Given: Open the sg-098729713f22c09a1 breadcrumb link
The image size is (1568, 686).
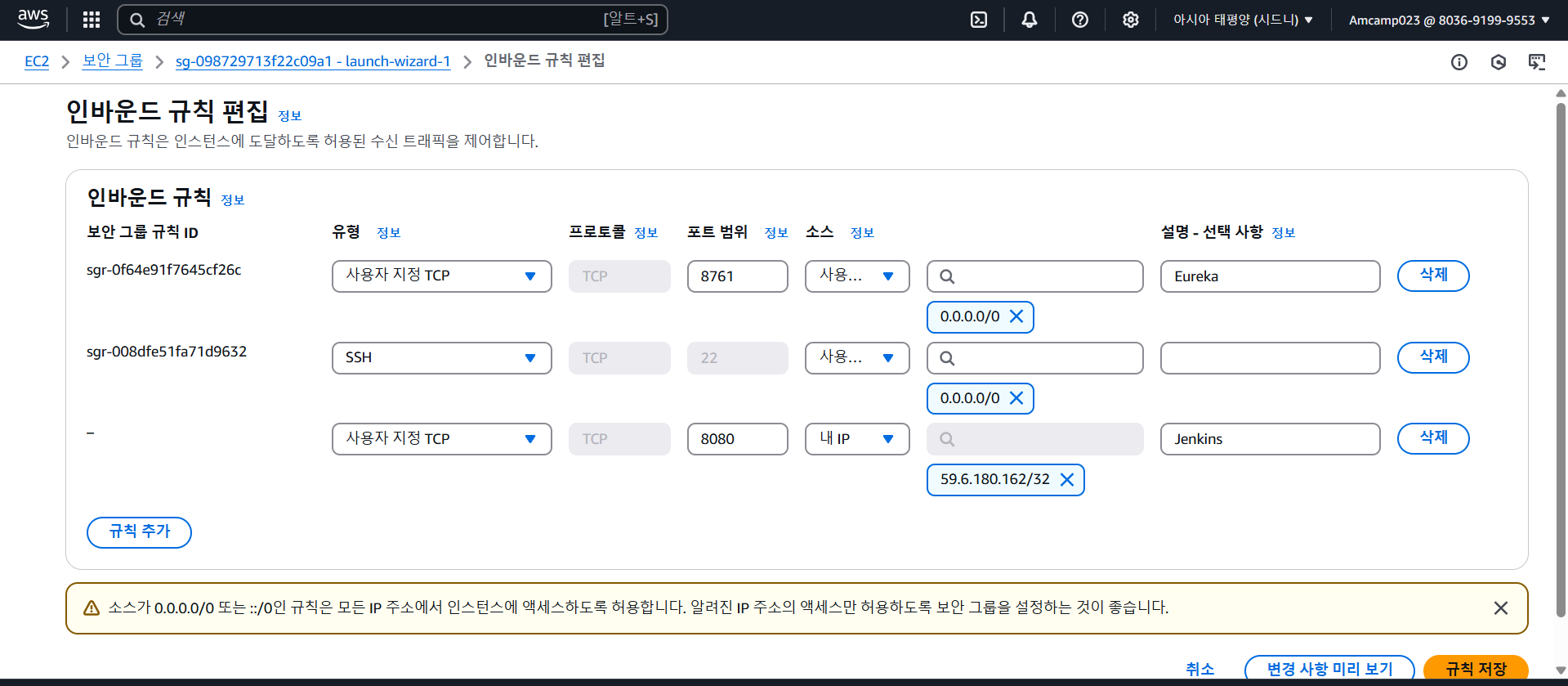Looking at the screenshot, I should click(313, 61).
